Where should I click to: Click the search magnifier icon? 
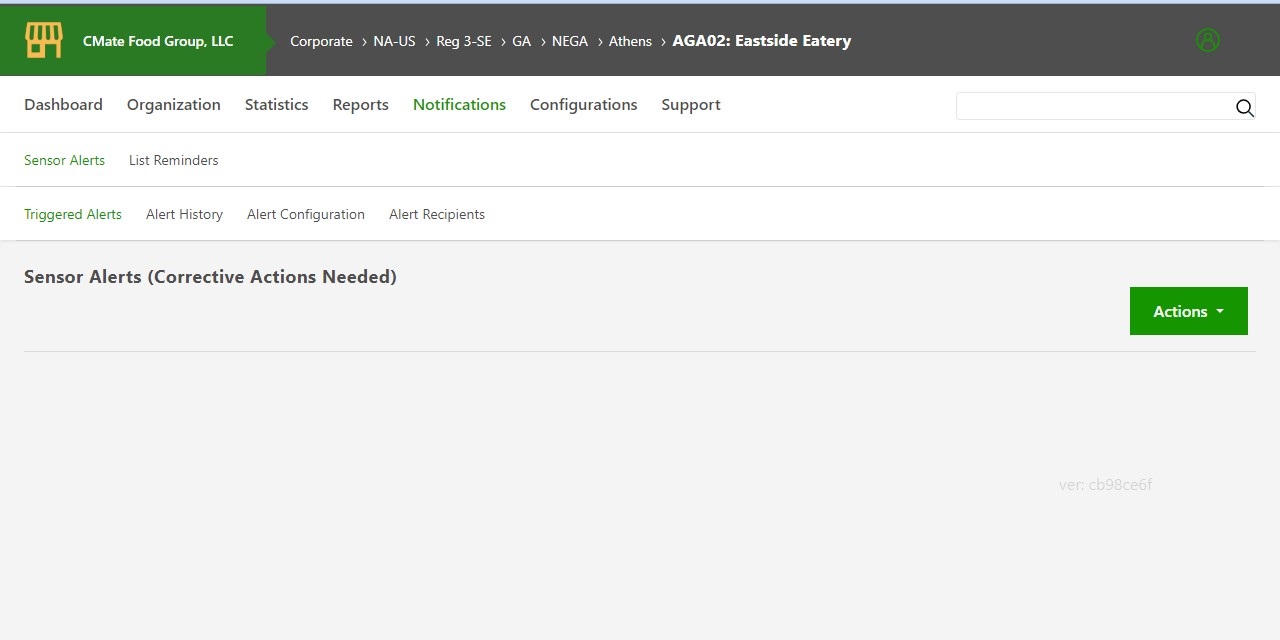1244,108
